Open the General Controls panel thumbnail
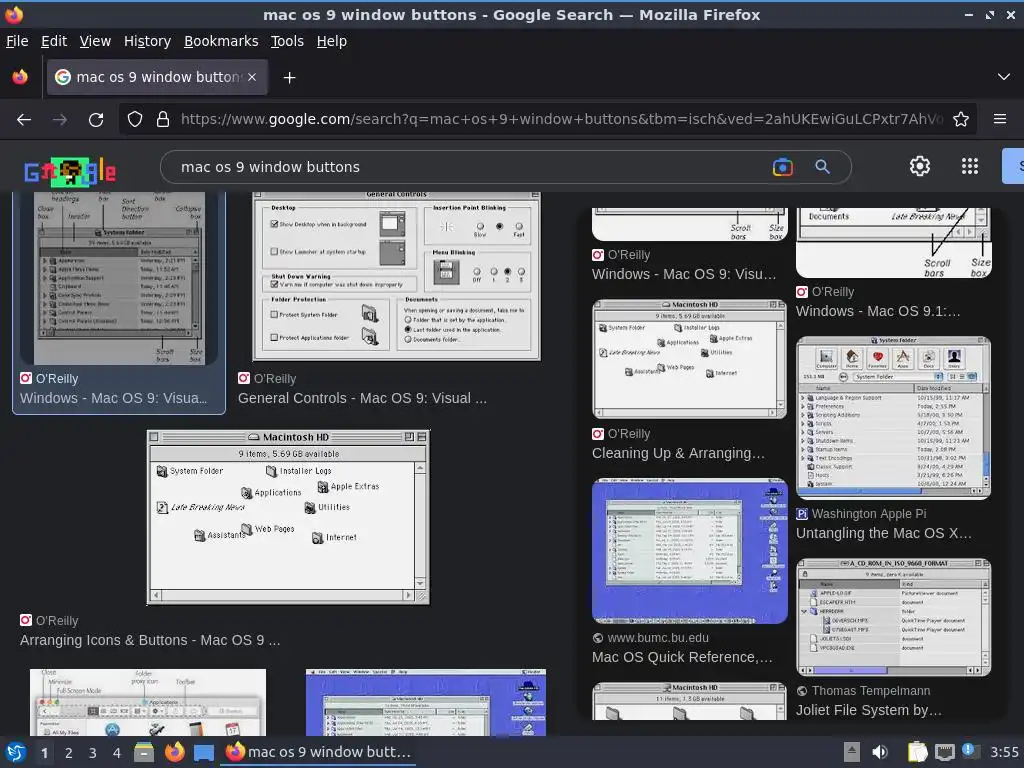Screen dimensions: 1024x768 click(396, 276)
